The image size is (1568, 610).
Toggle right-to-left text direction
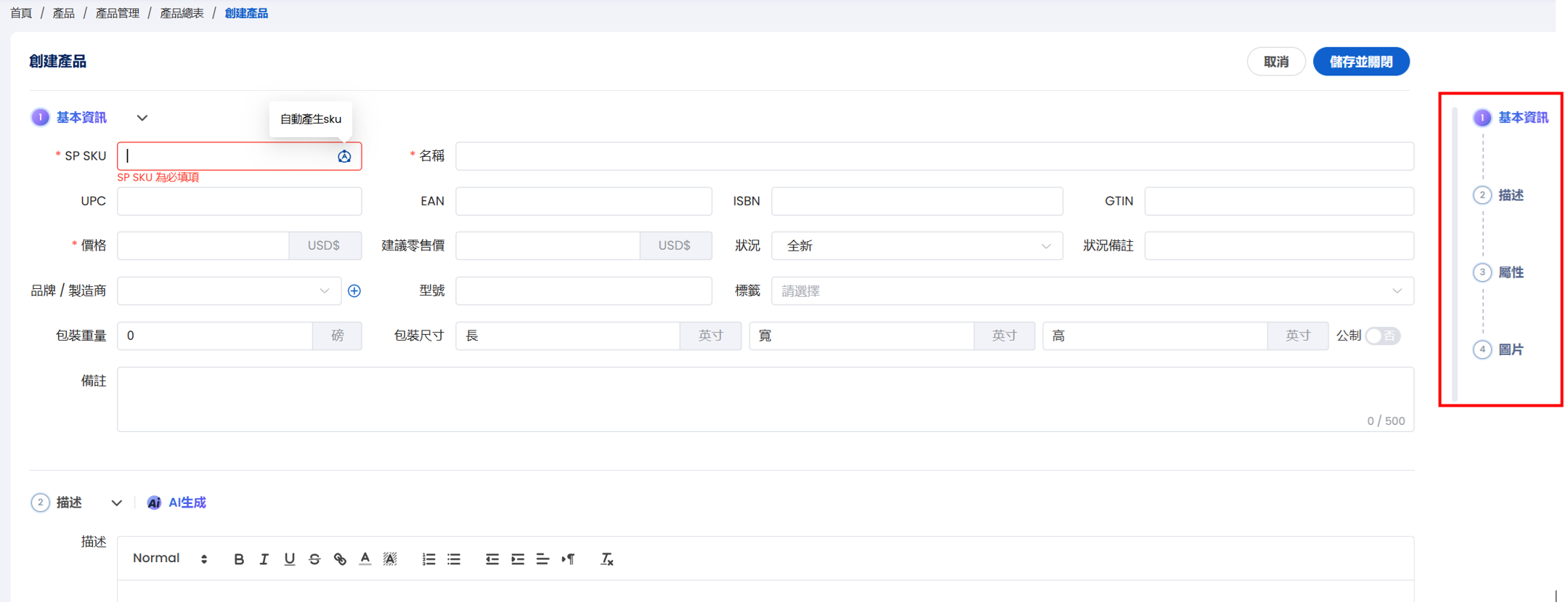click(x=568, y=559)
